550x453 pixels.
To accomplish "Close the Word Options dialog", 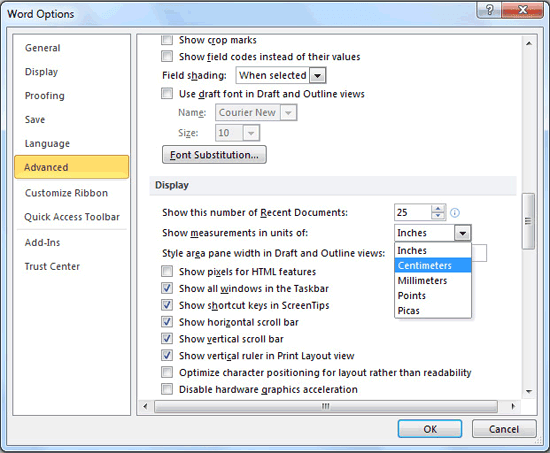I will [x=523, y=9].
